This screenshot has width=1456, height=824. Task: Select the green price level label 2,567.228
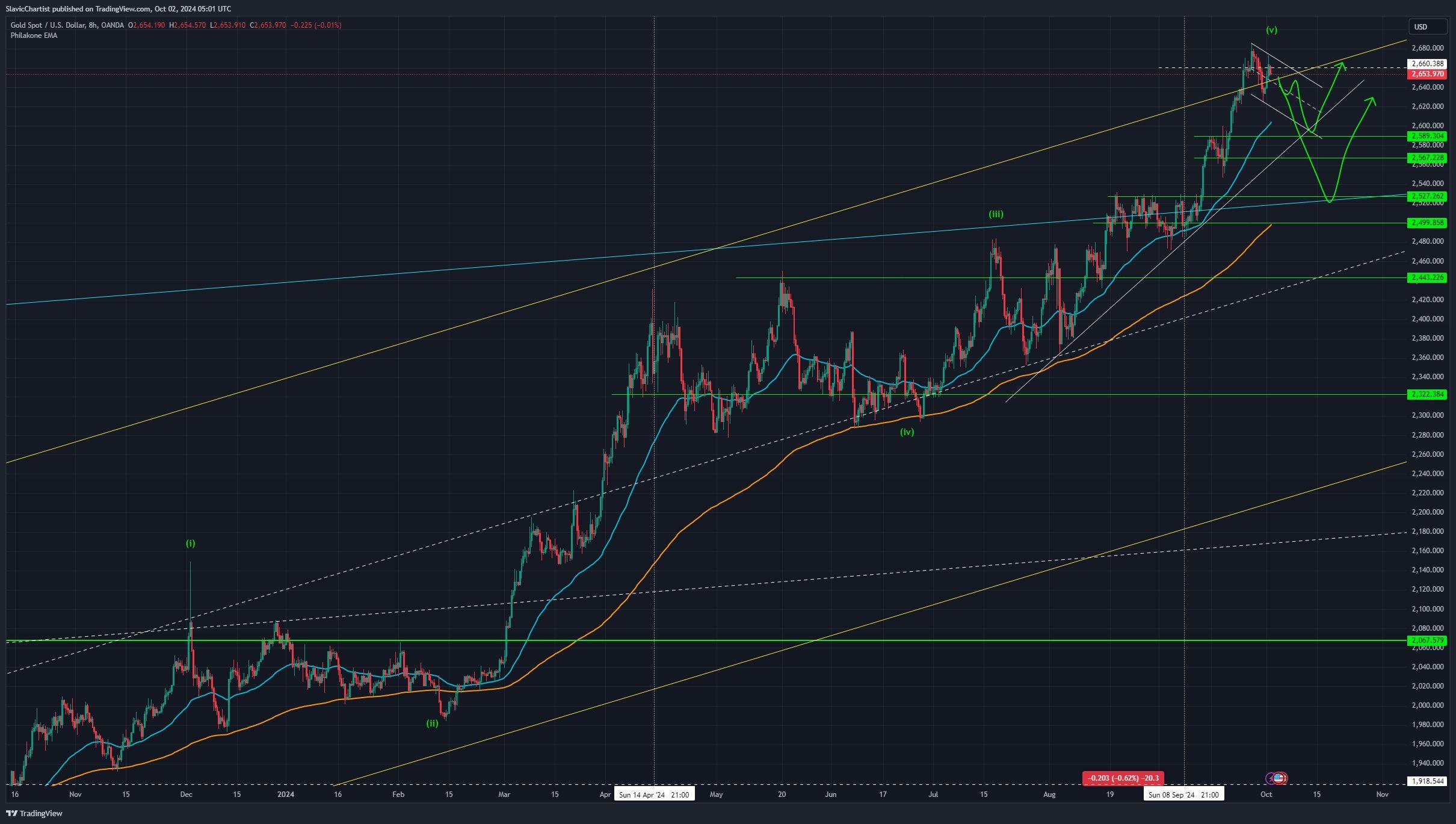pyautogui.click(x=1427, y=158)
